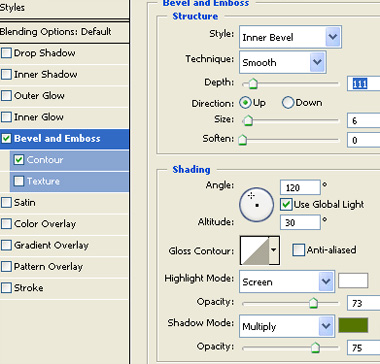Click the Highlight Opacity slider handle
Screen dimensions: 380x364
coord(313,303)
